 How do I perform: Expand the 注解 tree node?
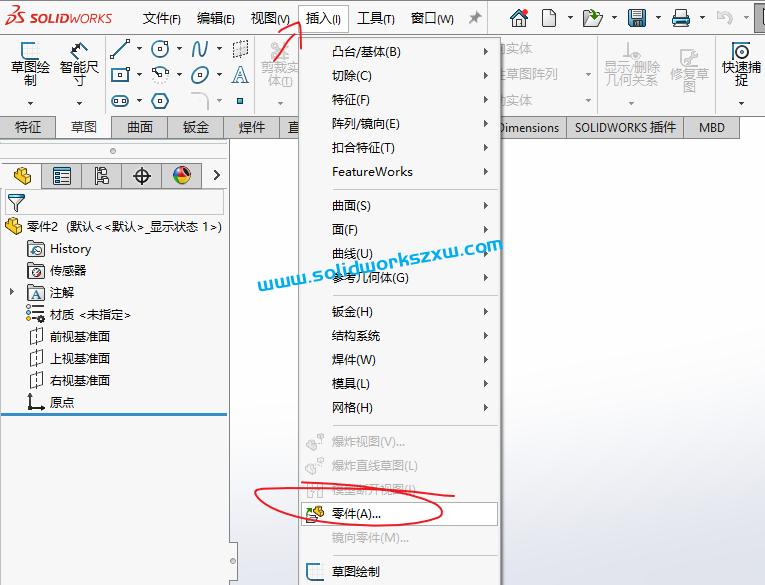12,292
